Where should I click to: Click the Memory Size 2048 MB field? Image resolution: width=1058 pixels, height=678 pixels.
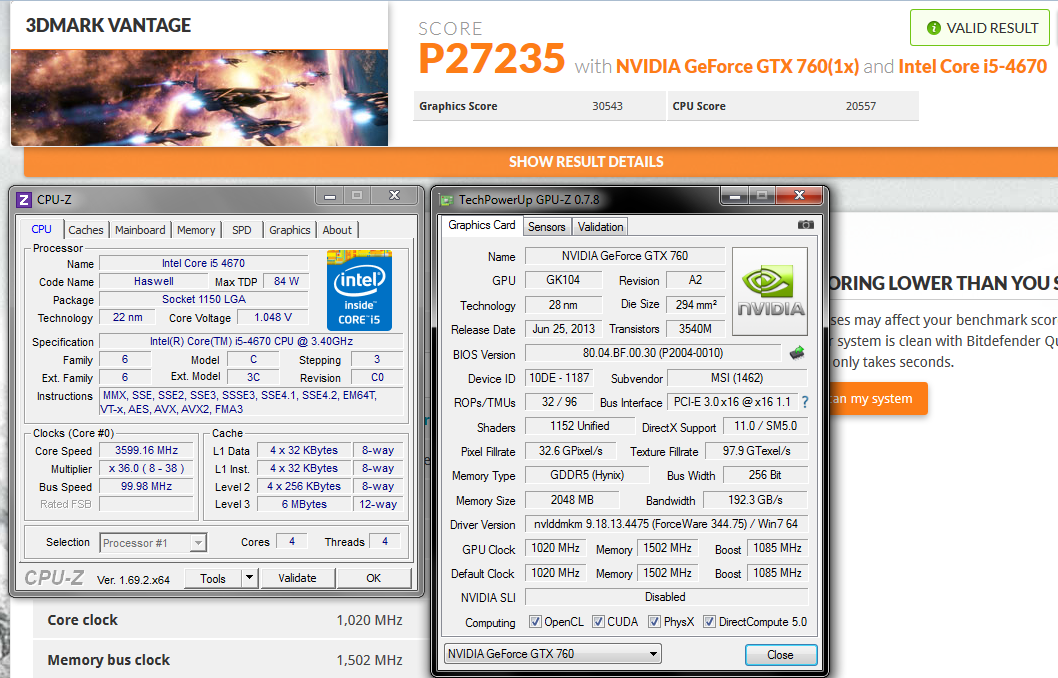coord(572,500)
